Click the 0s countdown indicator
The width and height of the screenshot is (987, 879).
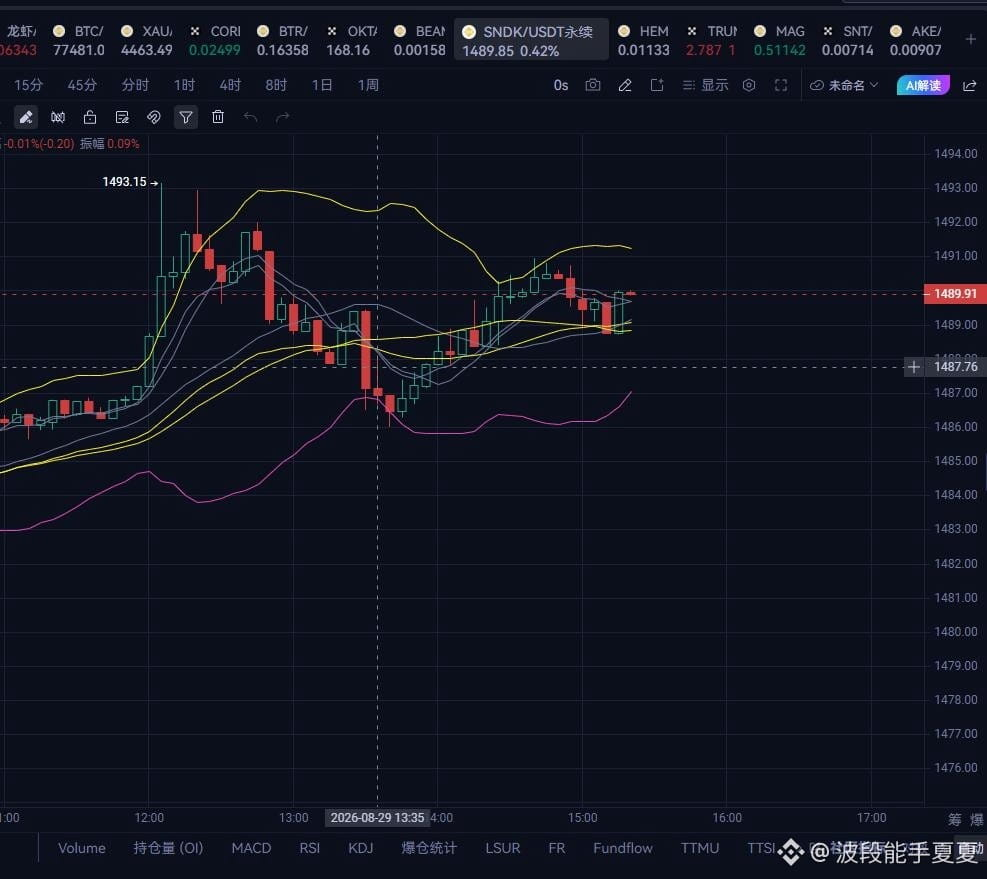coord(560,85)
